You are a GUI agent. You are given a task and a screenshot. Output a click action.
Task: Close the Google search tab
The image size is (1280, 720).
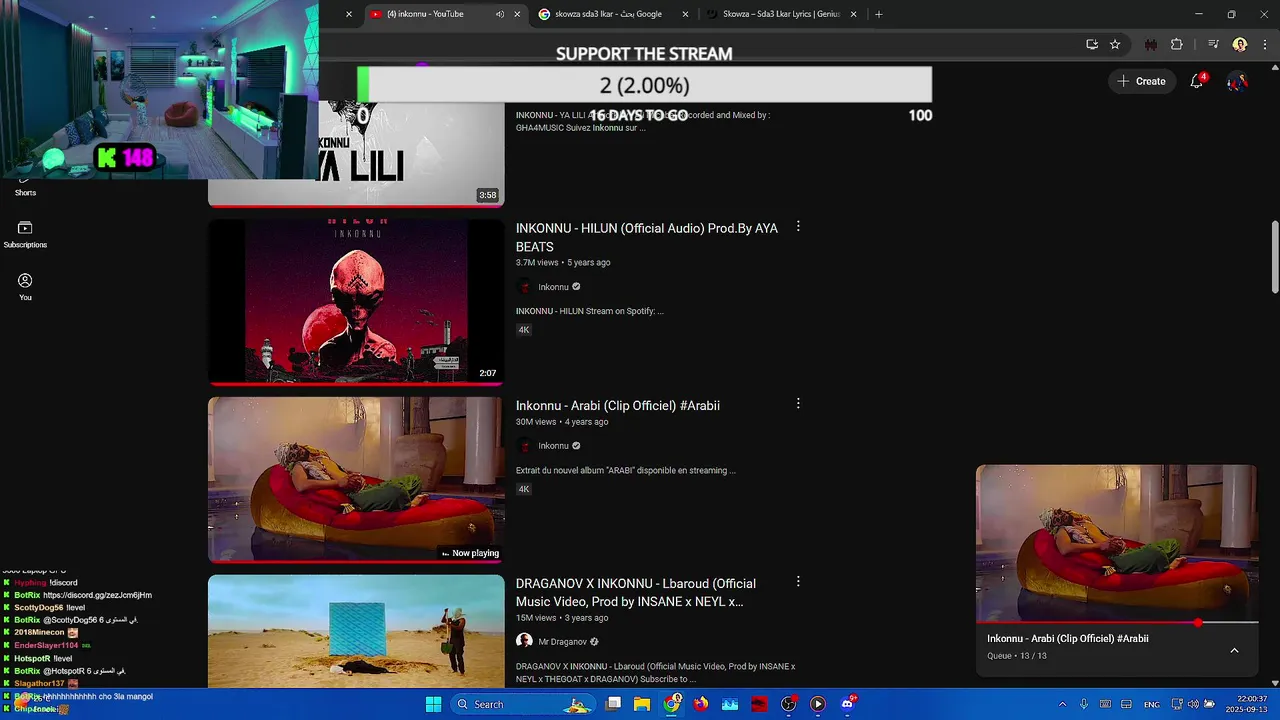click(686, 14)
